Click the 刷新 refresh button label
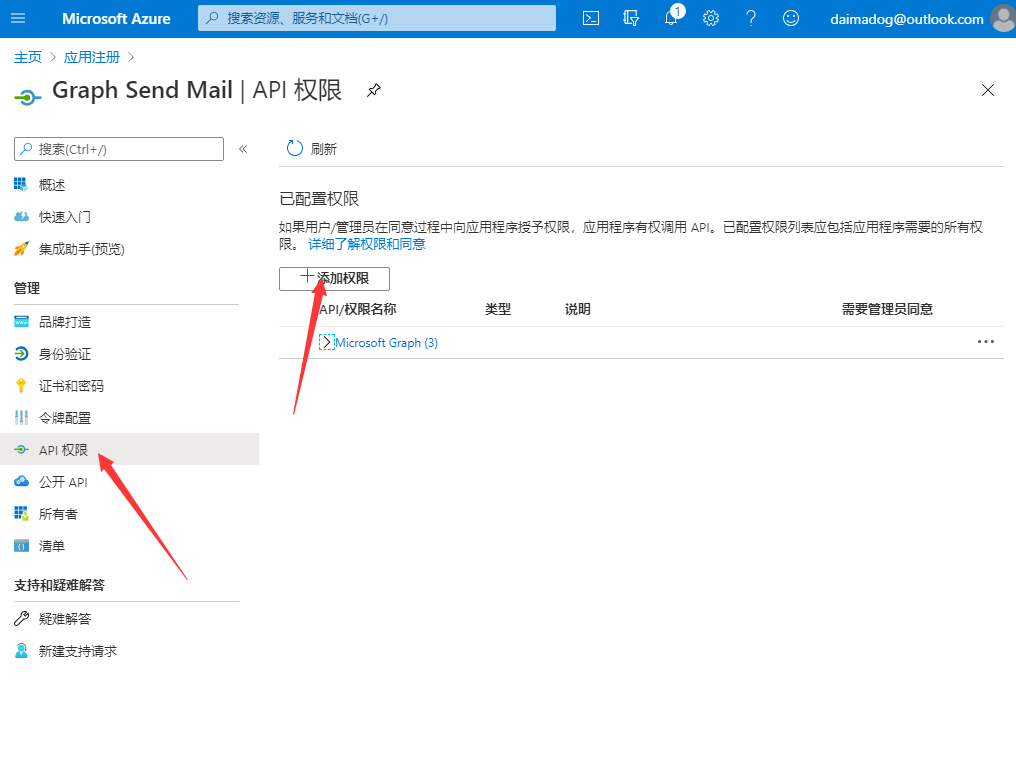Viewport: 1016px width, 776px height. pos(324,149)
